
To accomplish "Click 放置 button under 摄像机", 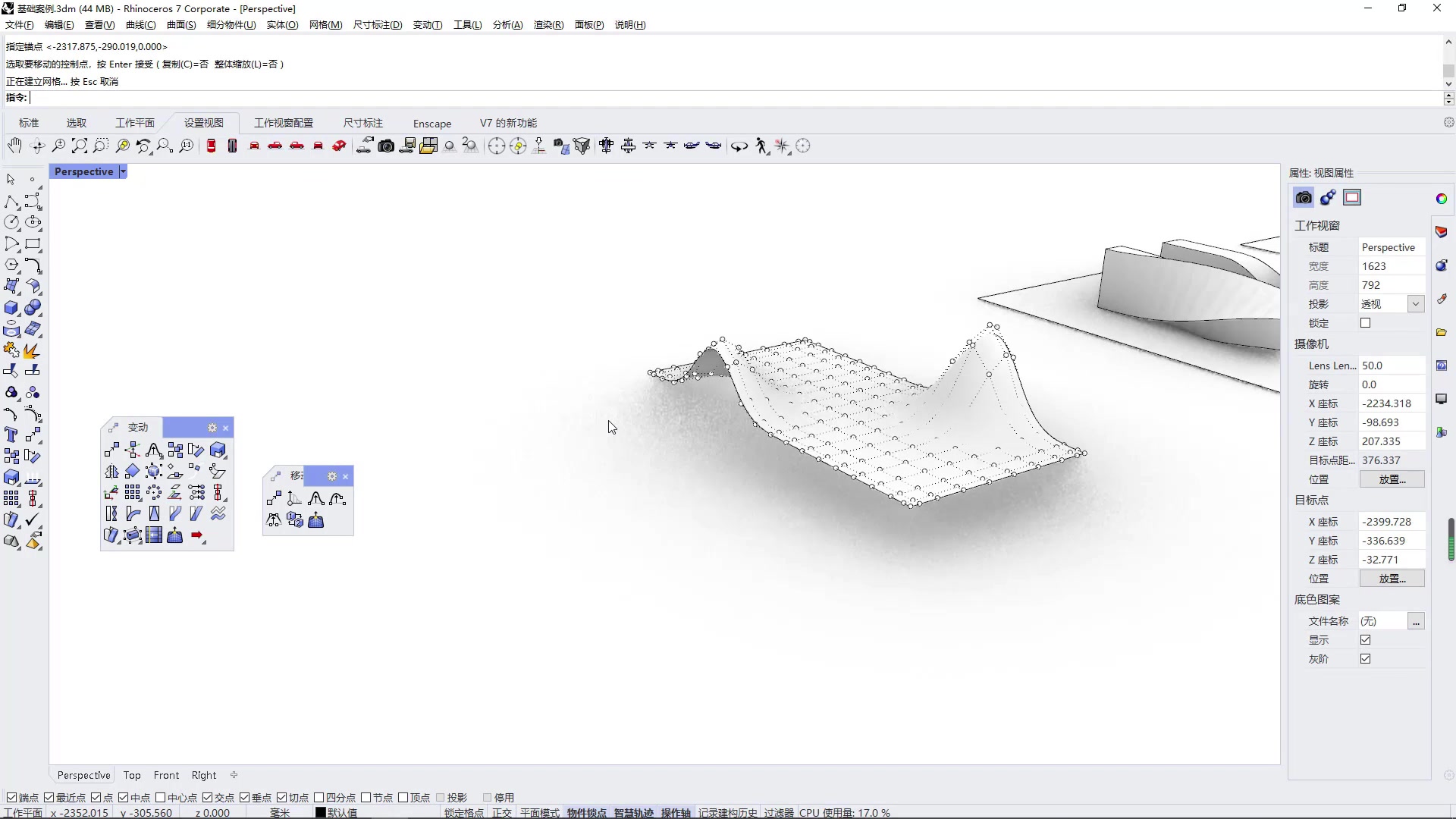I will [1392, 479].
